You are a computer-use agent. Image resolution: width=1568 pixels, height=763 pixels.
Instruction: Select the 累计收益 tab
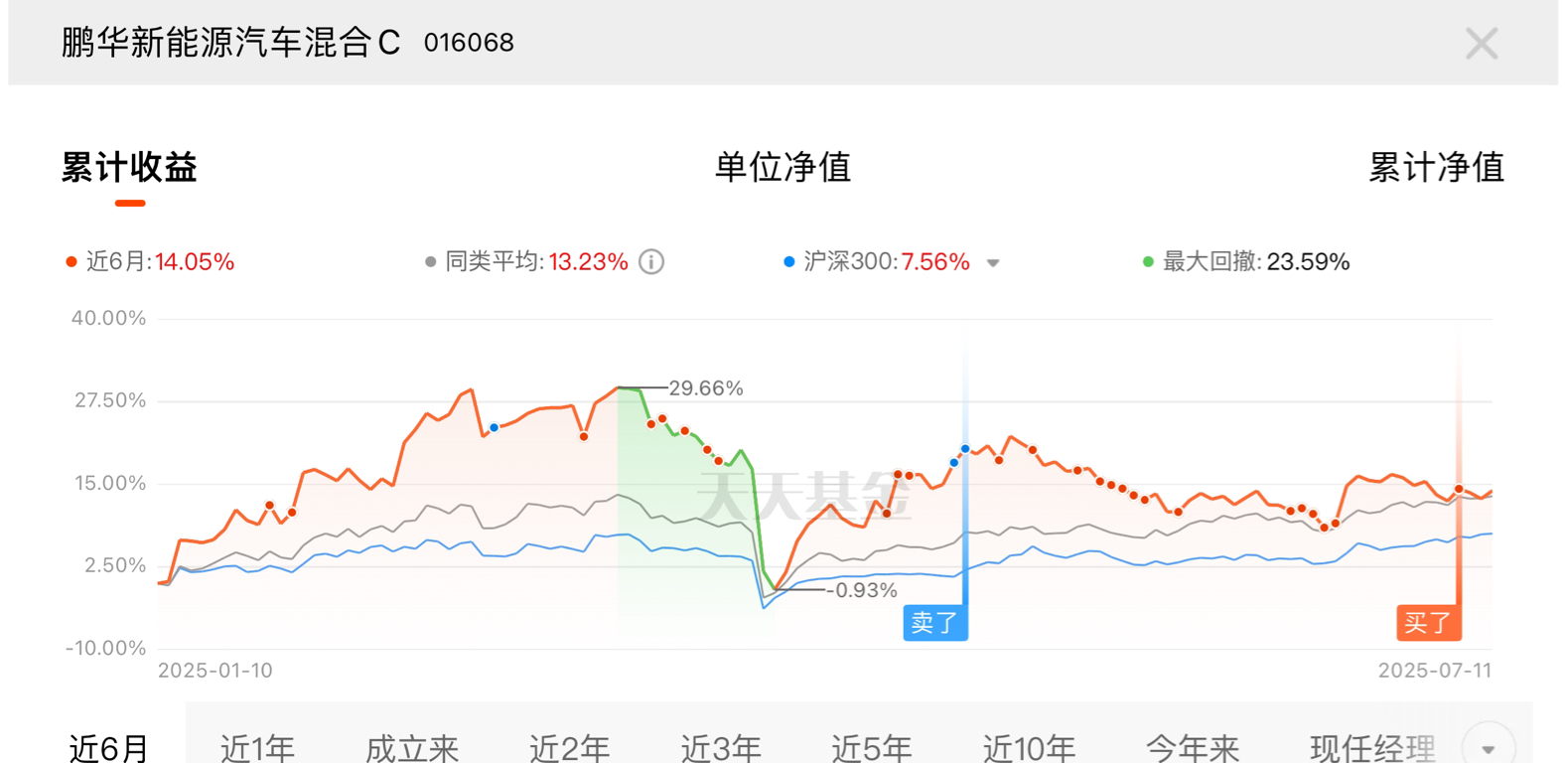[x=129, y=167]
